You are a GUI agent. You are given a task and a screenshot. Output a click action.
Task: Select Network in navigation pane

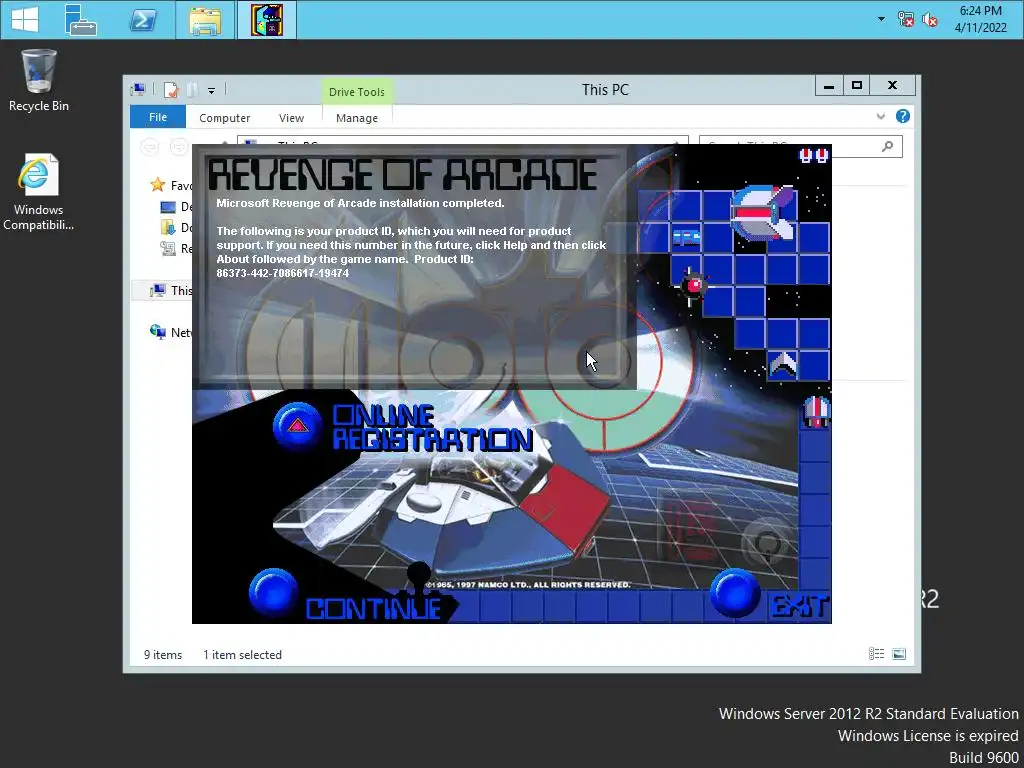[171, 332]
